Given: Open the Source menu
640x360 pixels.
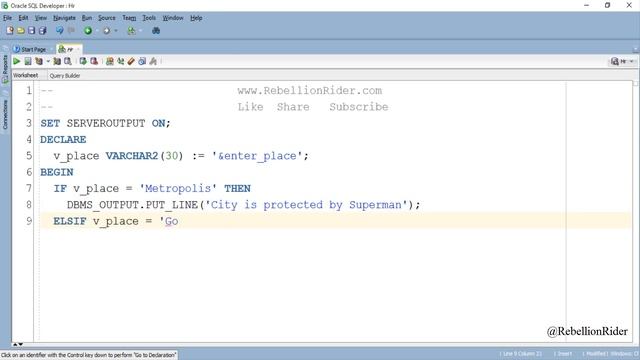Looking at the screenshot, I should [x=107, y=18].
